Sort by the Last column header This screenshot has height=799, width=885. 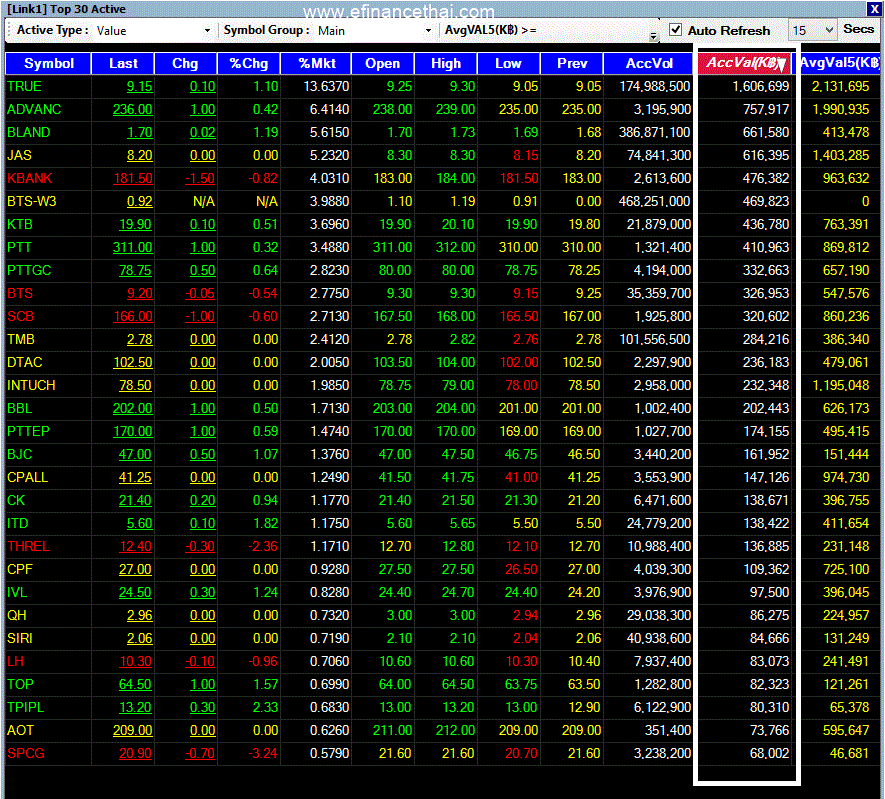(x=122, y=63)
